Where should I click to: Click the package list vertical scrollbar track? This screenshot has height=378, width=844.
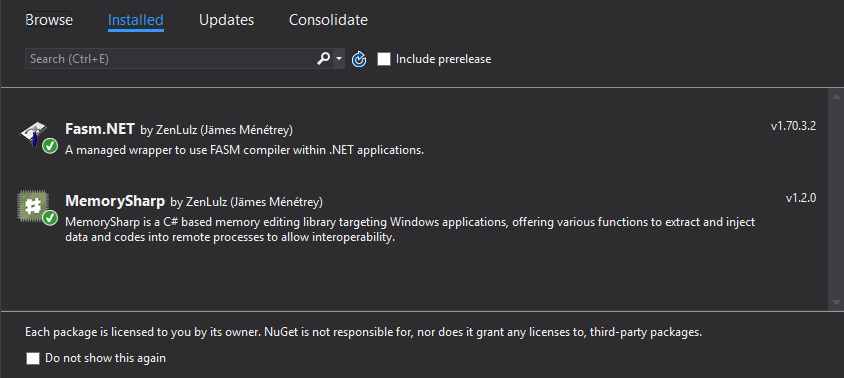tap(836, 199)
